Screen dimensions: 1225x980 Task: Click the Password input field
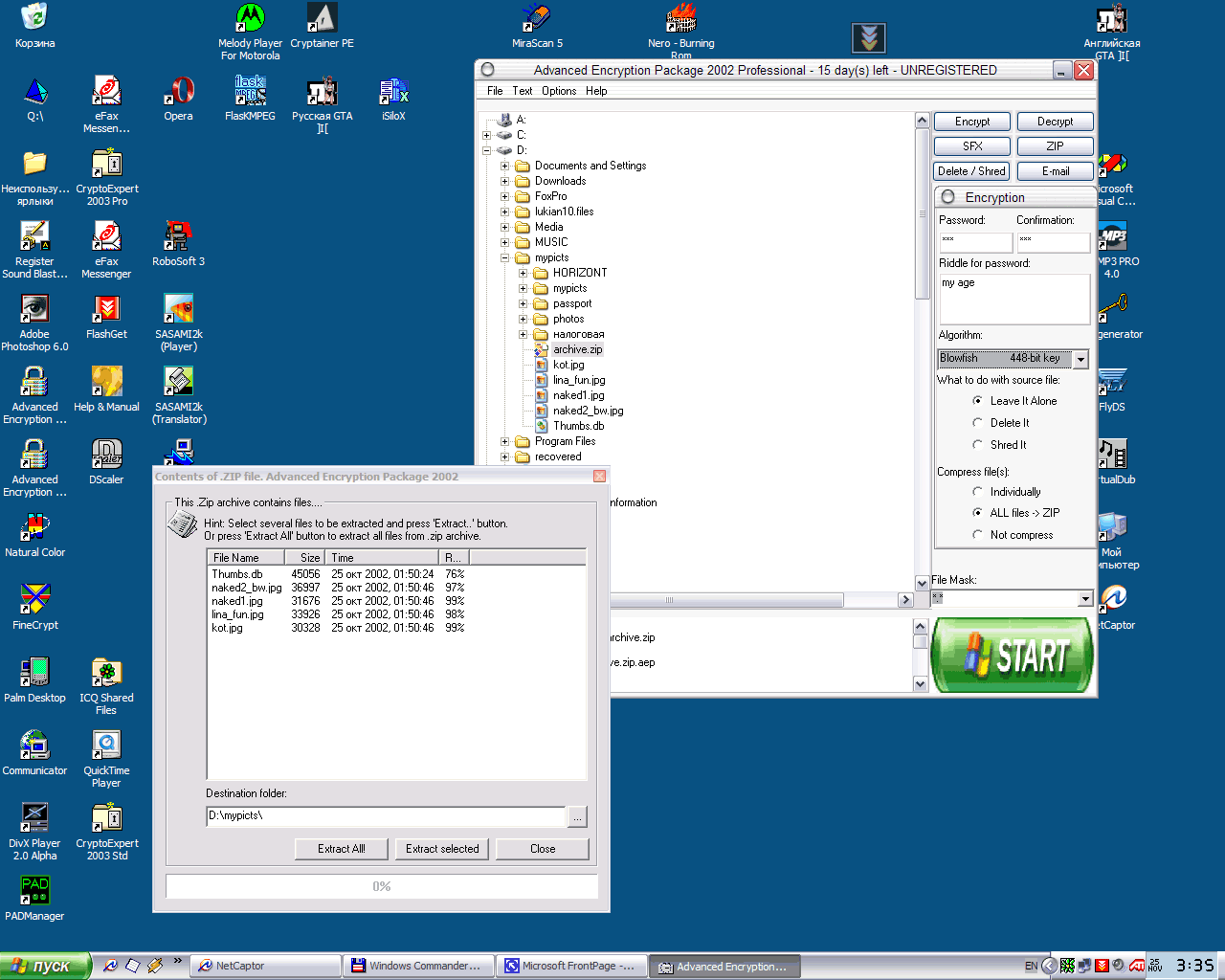click(x=975, y=242)
